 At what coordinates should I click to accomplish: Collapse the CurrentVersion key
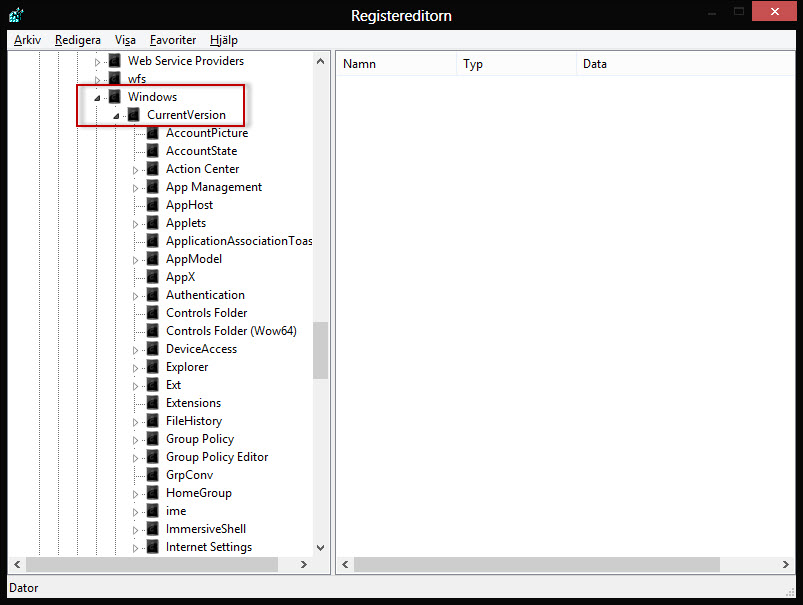tap(116, 116)
